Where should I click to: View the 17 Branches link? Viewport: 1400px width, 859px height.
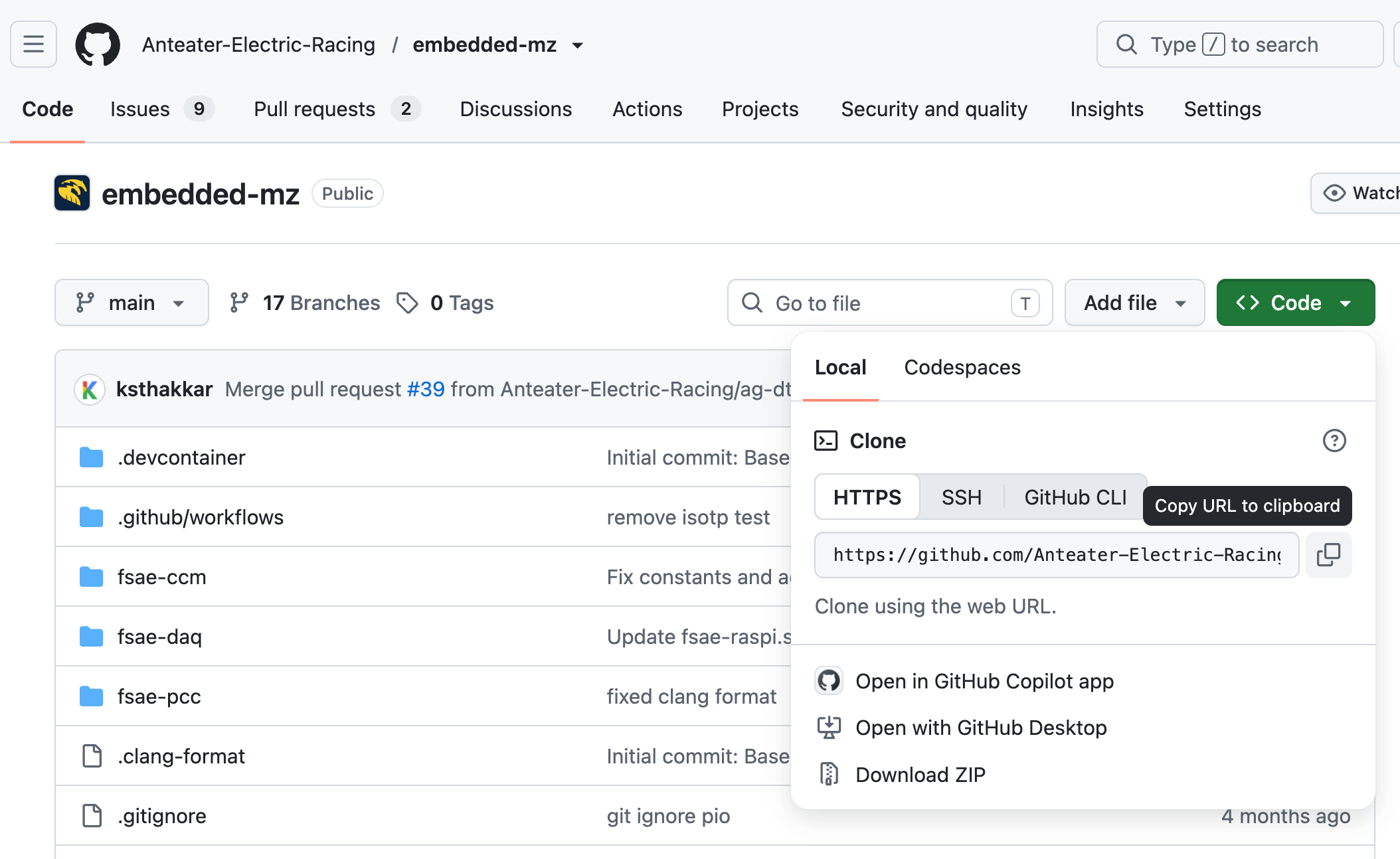coord(305,303)
